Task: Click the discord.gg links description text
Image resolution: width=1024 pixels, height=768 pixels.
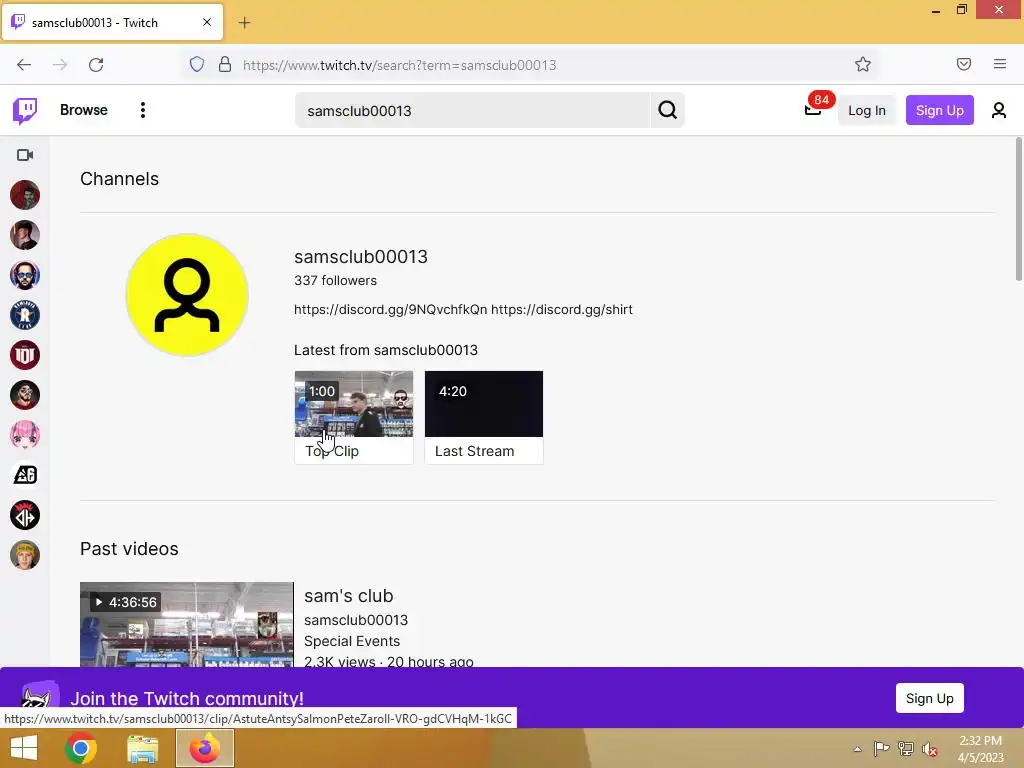Action: point(463,310)
